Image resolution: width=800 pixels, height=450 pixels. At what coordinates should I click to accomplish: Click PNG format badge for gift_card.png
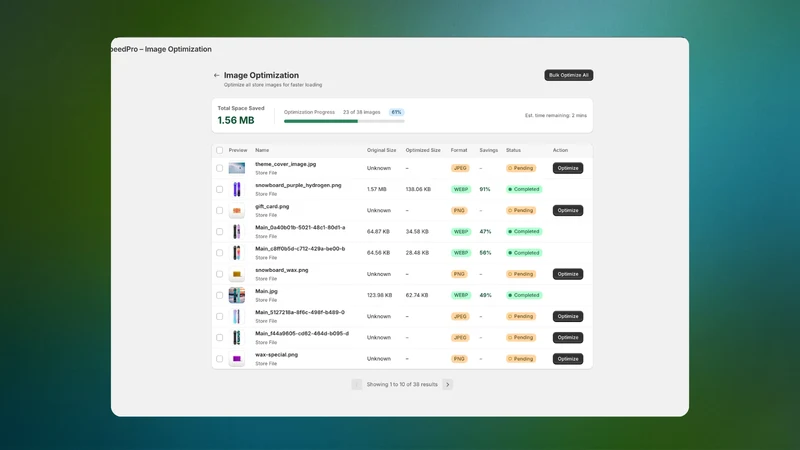(x=459, y=210)
